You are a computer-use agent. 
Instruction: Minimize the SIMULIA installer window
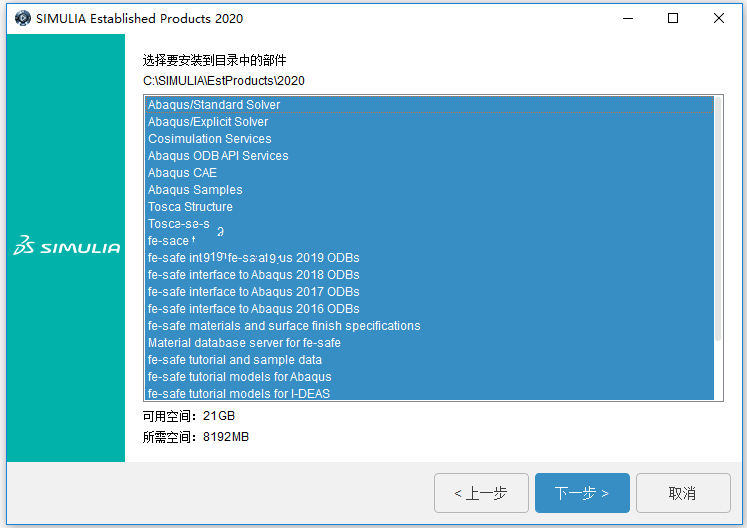pos(628,18)
